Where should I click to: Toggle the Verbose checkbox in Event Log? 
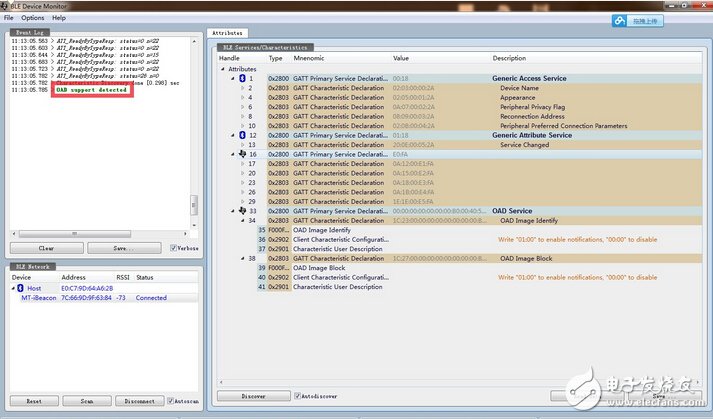tap(174, 248)
